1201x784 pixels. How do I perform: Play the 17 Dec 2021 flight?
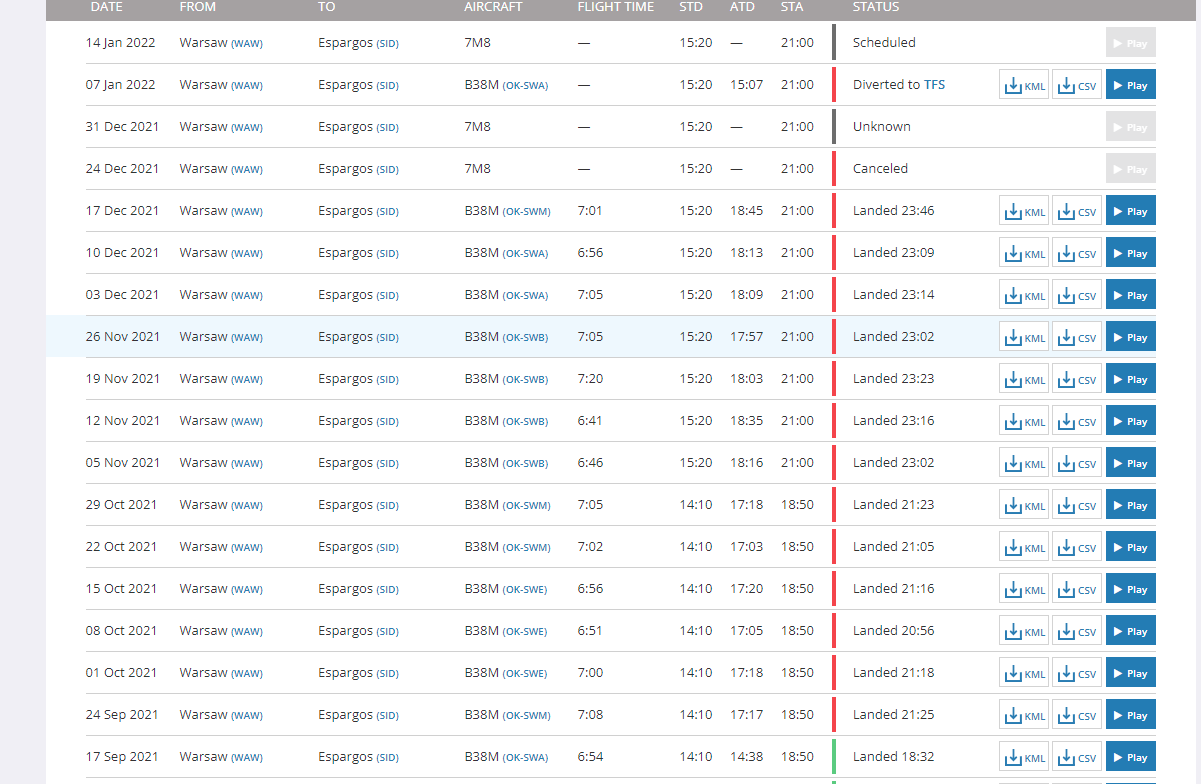click(1131, 211)
